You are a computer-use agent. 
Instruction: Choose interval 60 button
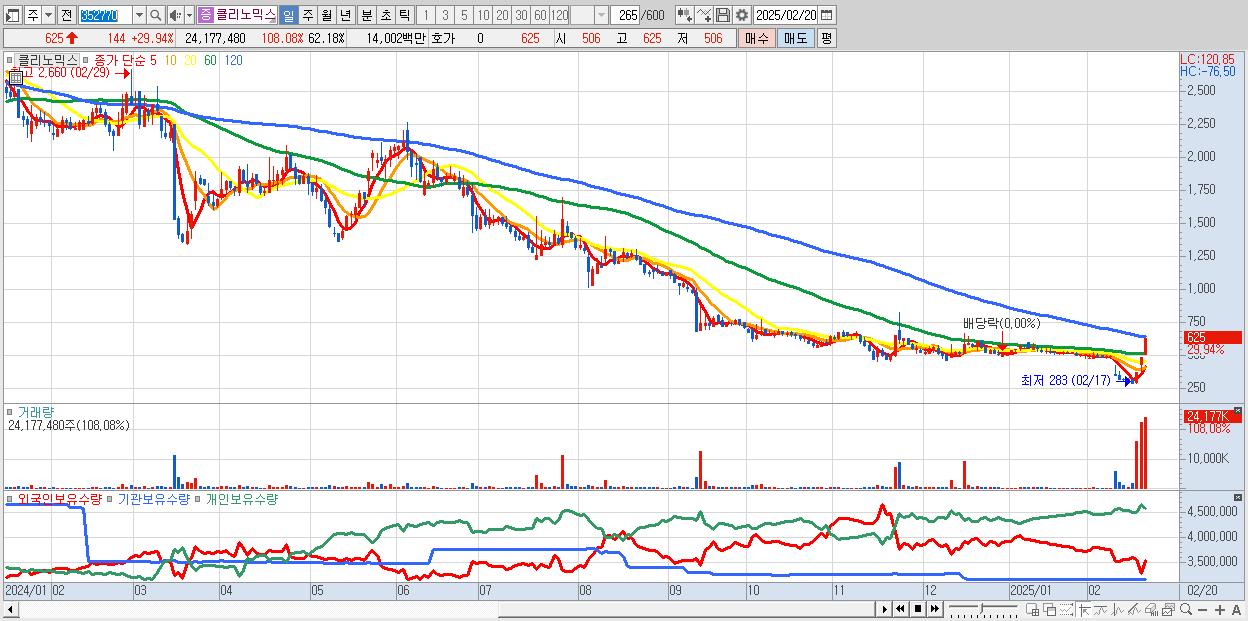540,15
